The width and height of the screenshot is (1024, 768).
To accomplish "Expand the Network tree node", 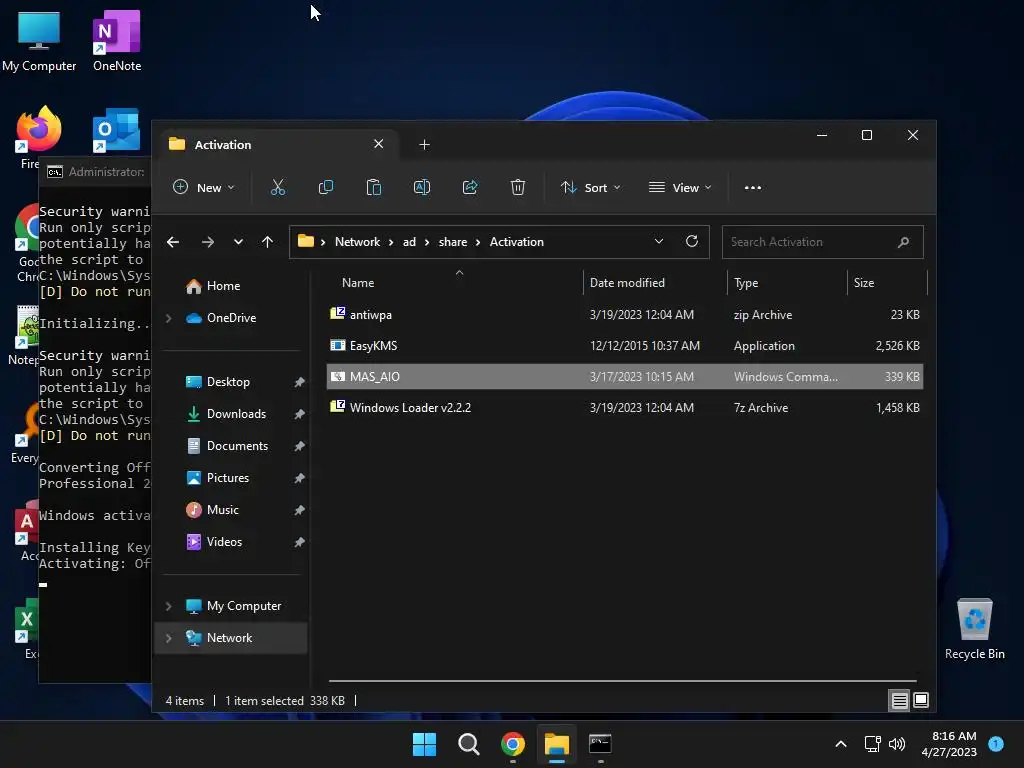I will pos(168,638).
